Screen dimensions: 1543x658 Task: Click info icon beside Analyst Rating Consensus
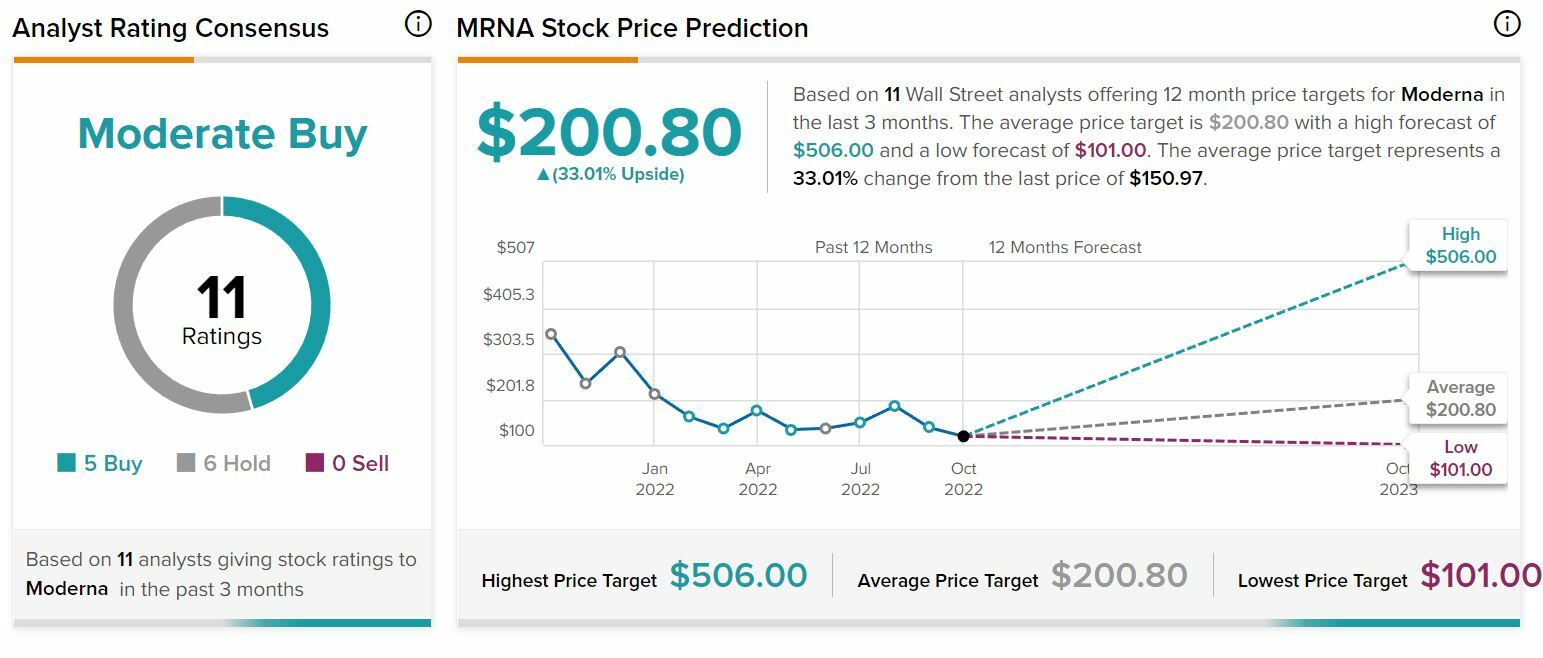[418, 24]
